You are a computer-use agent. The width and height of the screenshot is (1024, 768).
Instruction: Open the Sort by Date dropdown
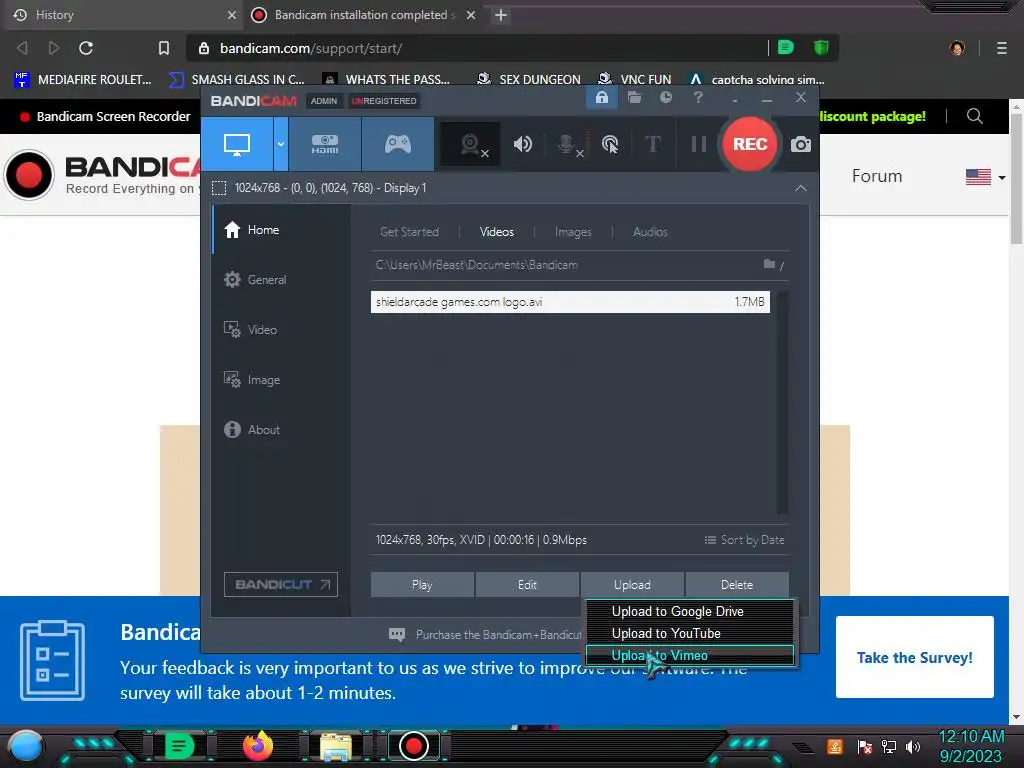point(744,540)
